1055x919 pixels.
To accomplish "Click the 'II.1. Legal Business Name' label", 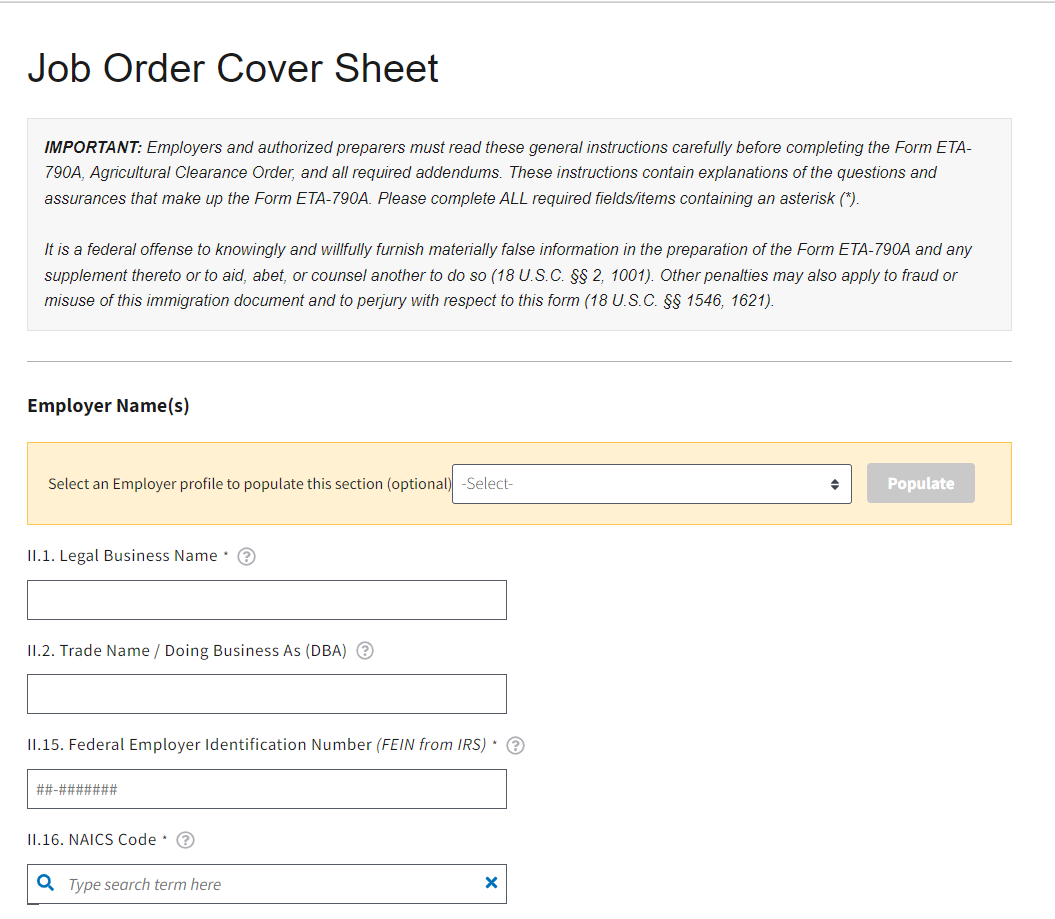I will [122, 556].
